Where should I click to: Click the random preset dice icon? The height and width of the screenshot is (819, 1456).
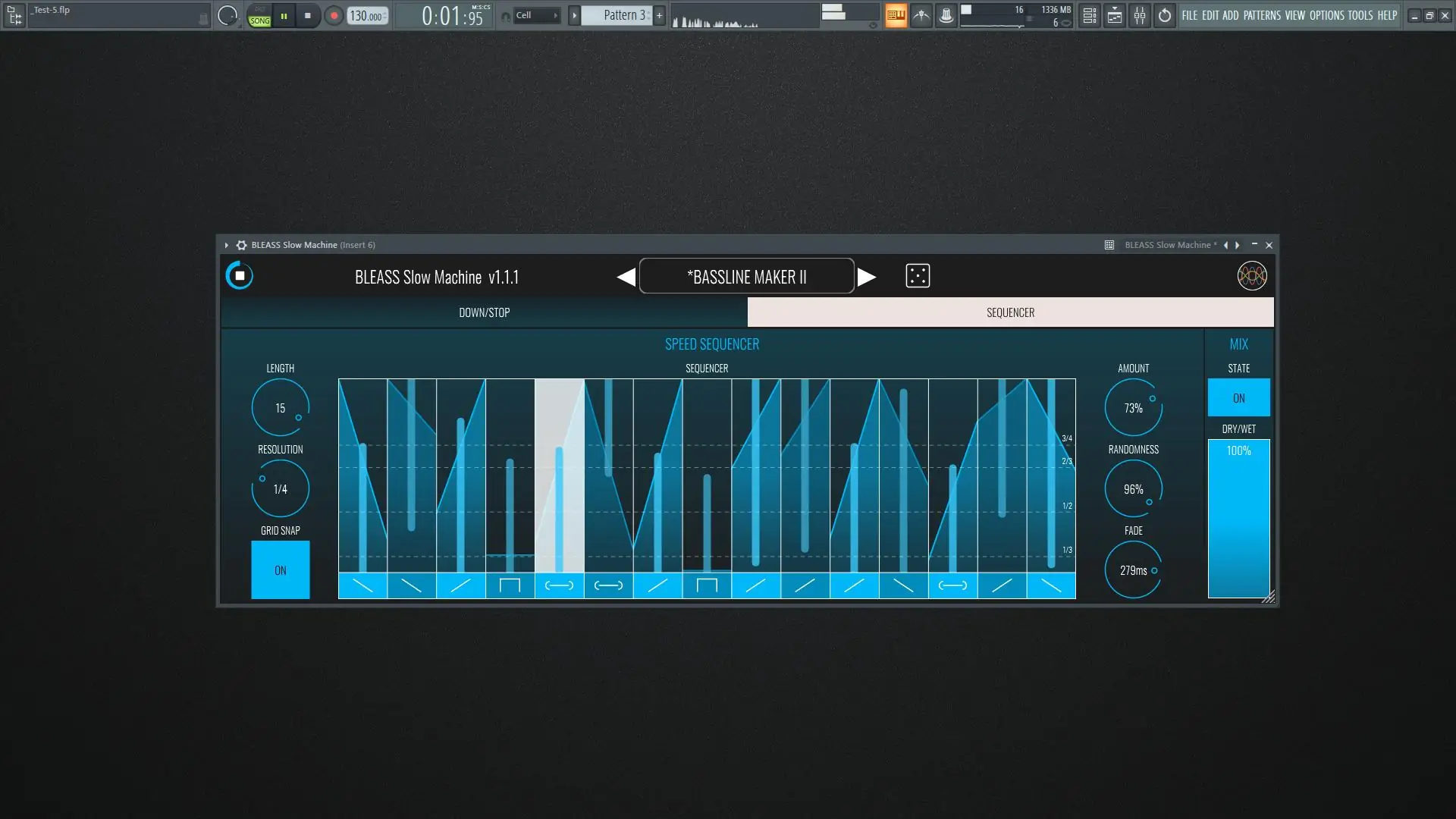(x=918, y=276)
